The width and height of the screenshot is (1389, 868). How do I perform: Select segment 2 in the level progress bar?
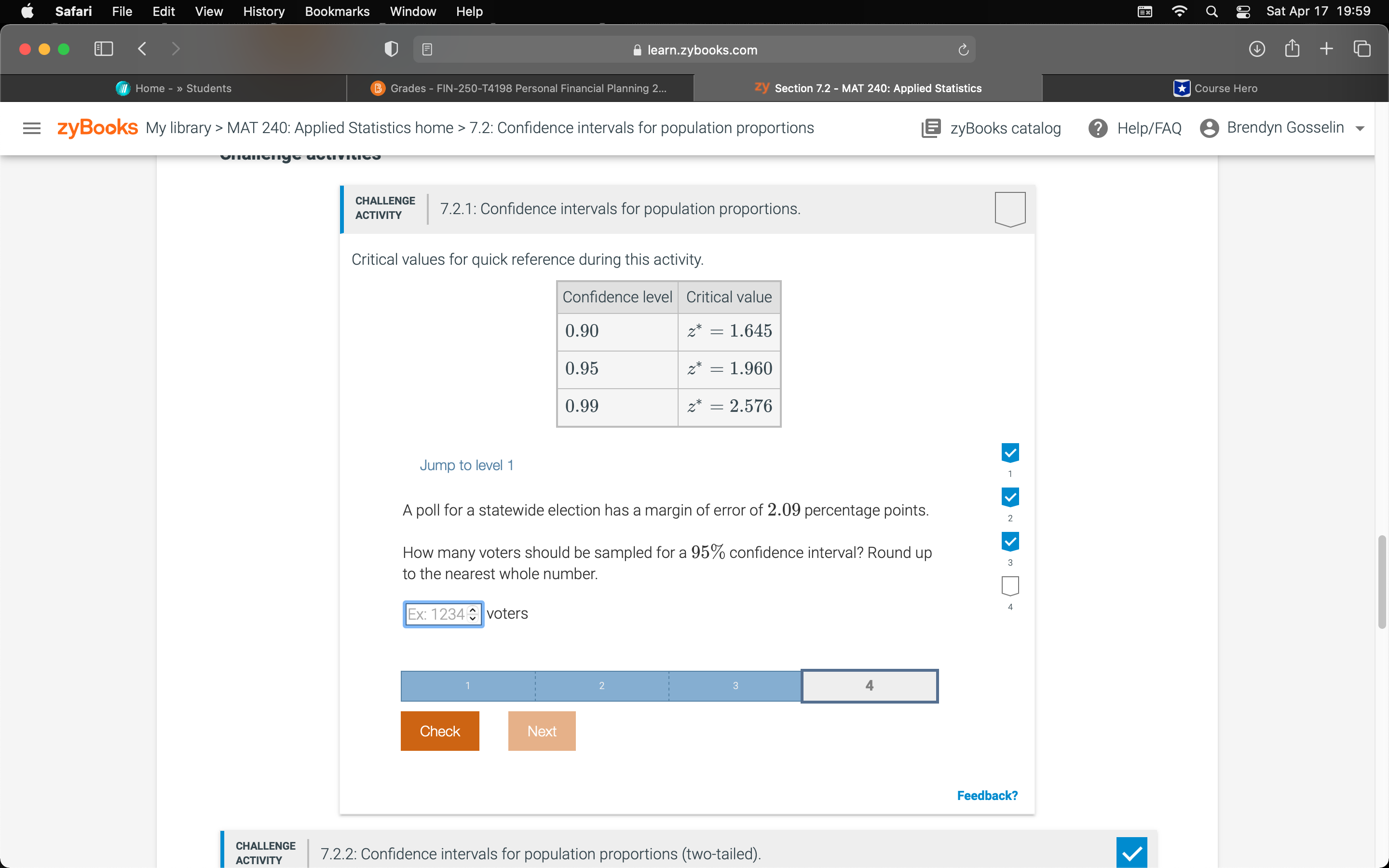coord(601,685)
